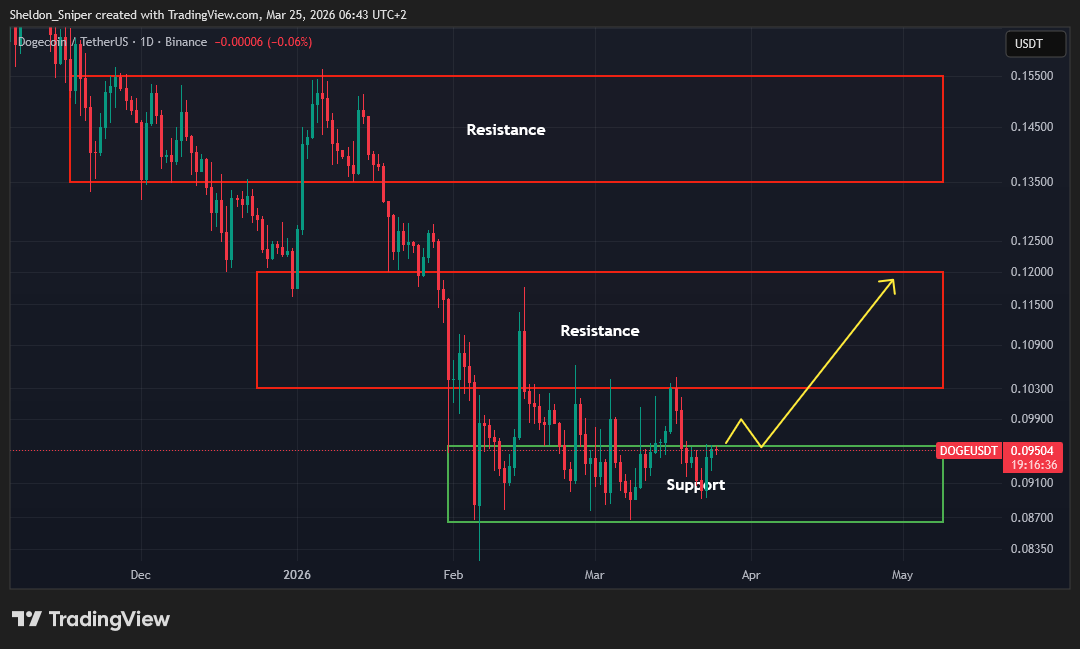Click the 2026 label on the time axis
This screenshot has height=649, width=1080.
click(x=296, y=575)
